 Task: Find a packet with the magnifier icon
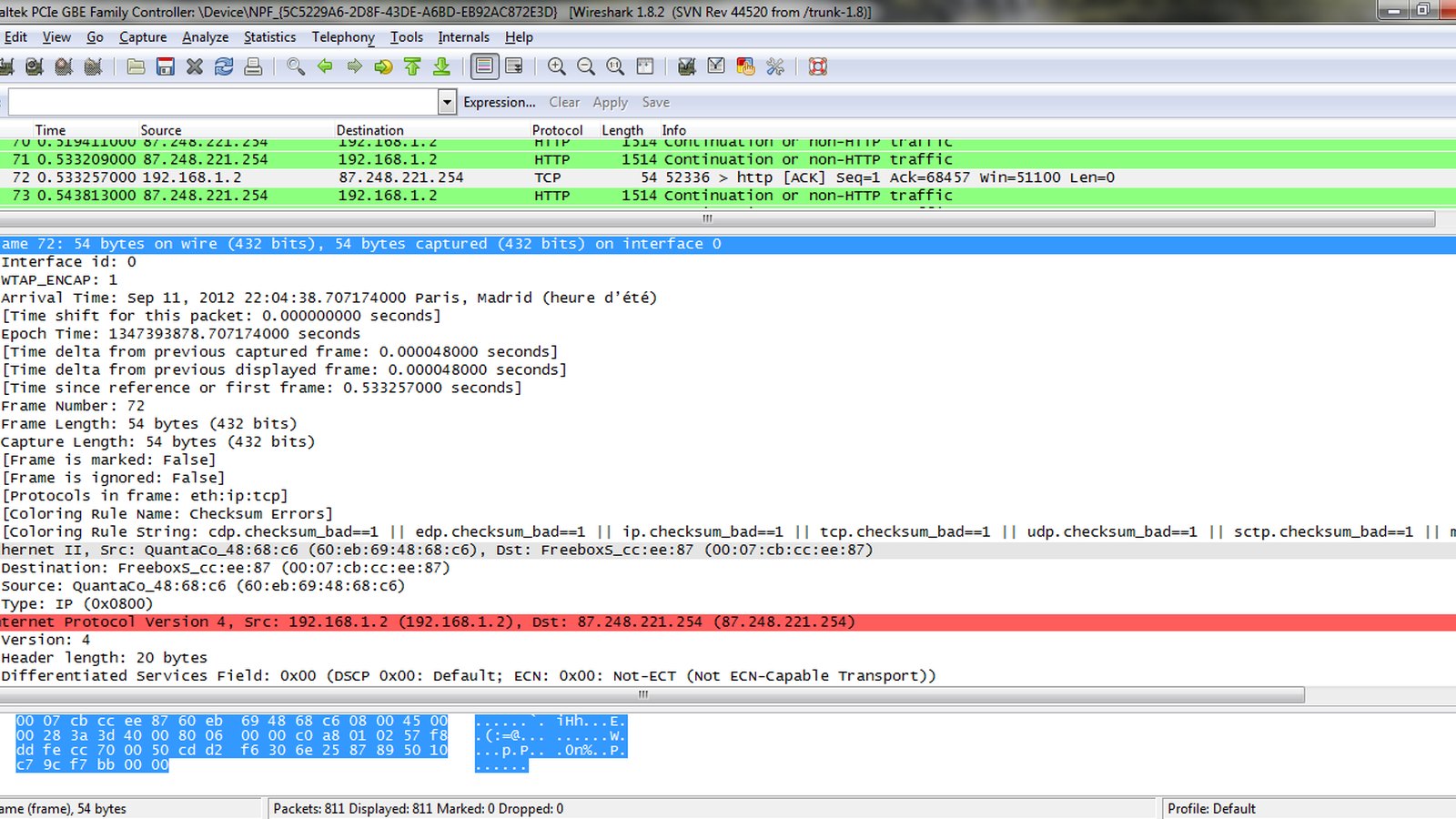pos(296,66)
